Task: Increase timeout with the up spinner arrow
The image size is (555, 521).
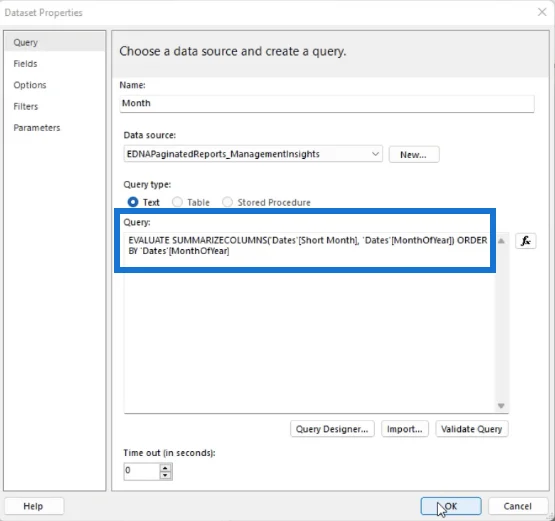Action: click(165, 468)
